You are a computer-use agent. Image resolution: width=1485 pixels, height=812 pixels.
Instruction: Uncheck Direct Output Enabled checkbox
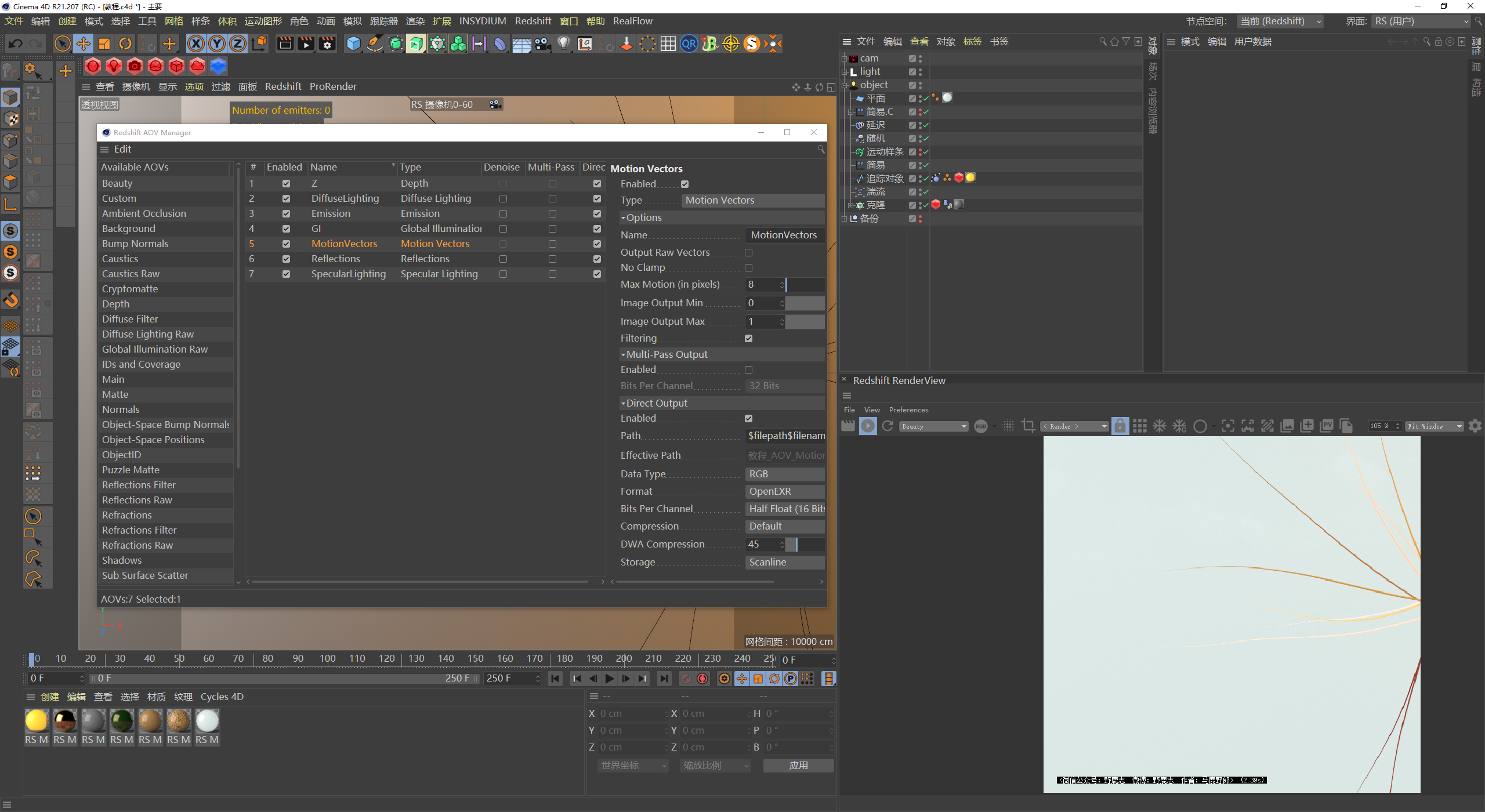pyautogui.click(x=748, y=418)
